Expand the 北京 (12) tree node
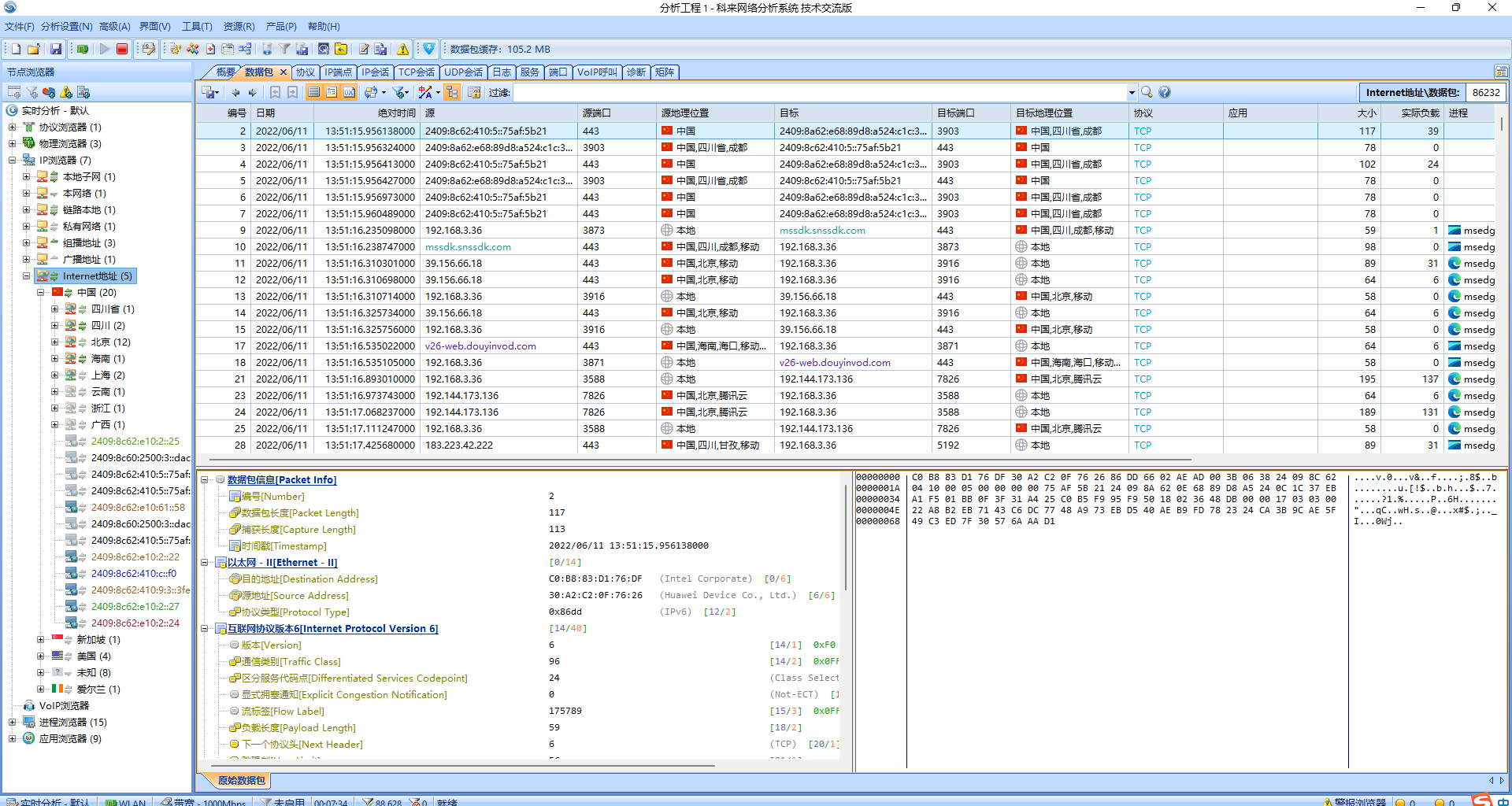 pos(55,342)
